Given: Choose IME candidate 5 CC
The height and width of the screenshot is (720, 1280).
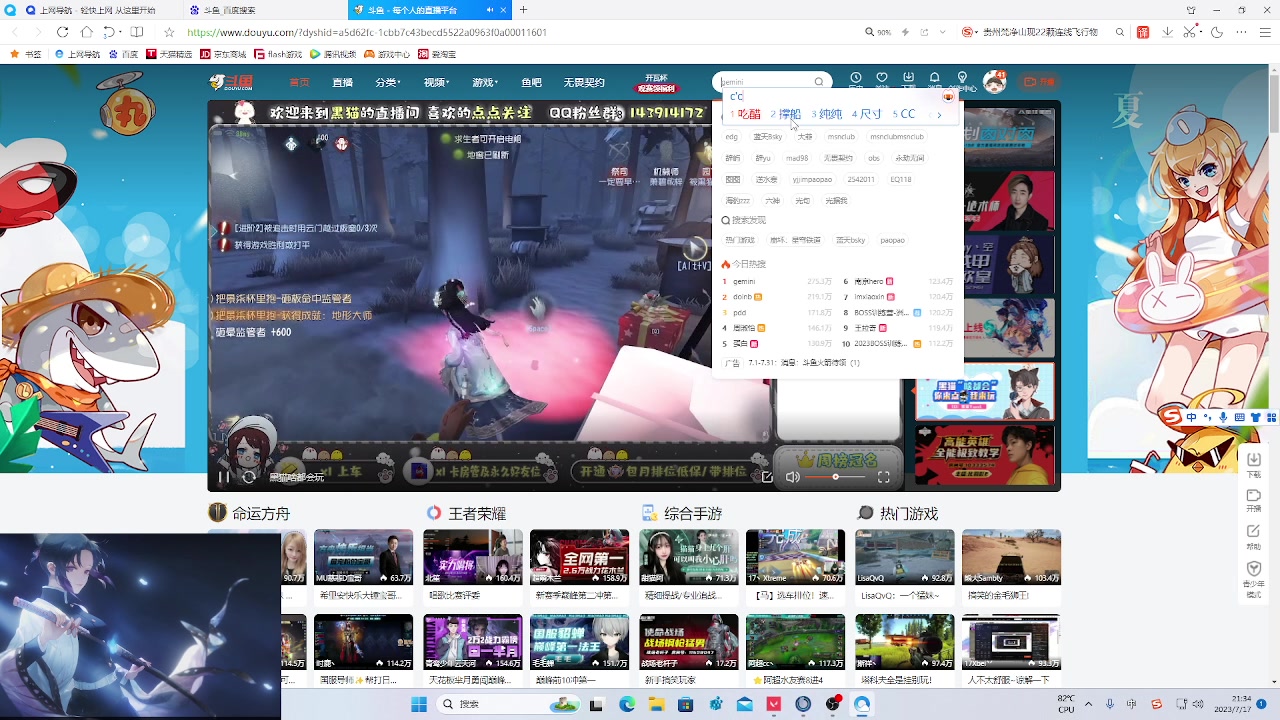Looking at the screenshot, I should [904, 114].
